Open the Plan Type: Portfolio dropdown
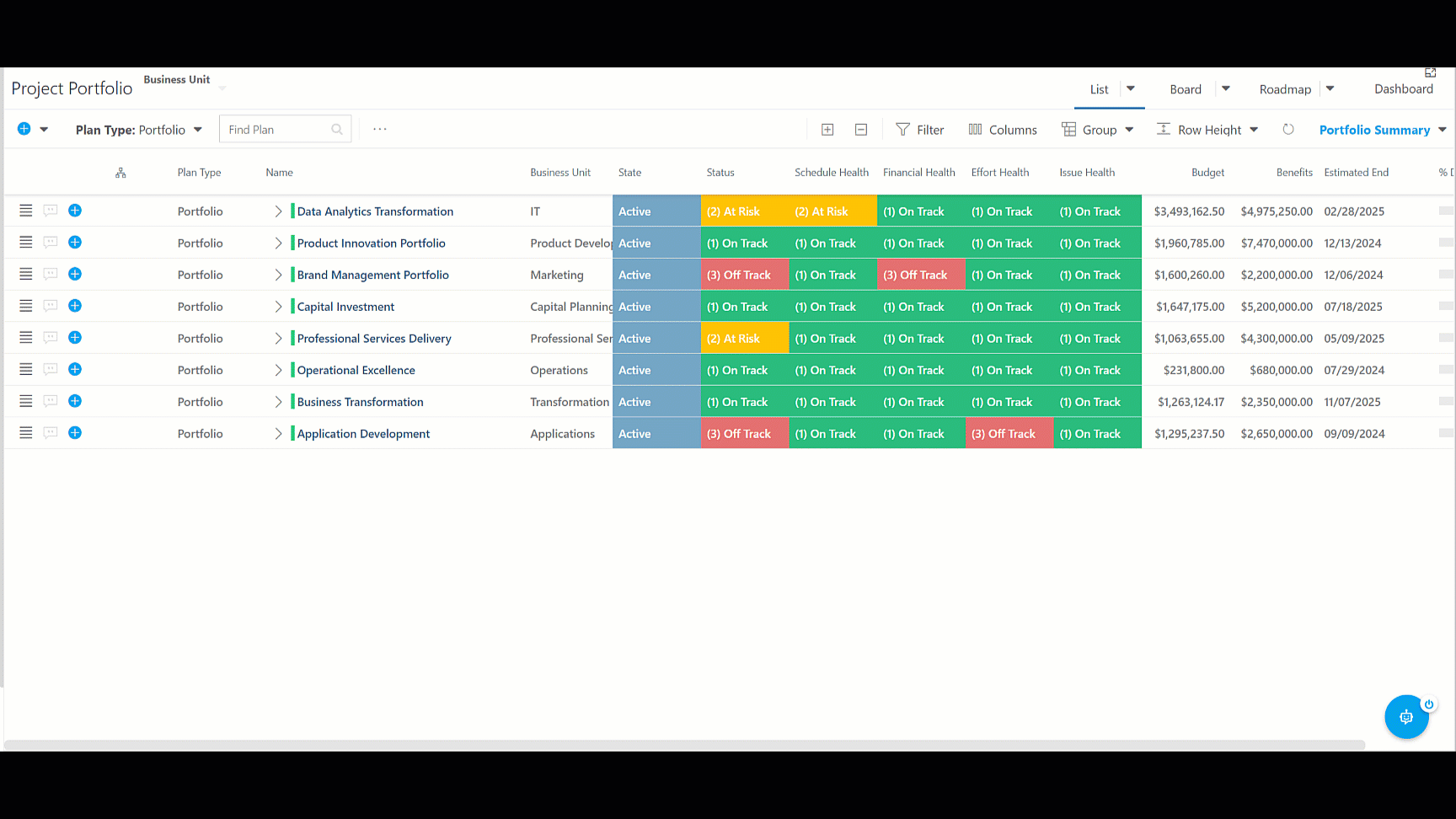 click(139, 130)
